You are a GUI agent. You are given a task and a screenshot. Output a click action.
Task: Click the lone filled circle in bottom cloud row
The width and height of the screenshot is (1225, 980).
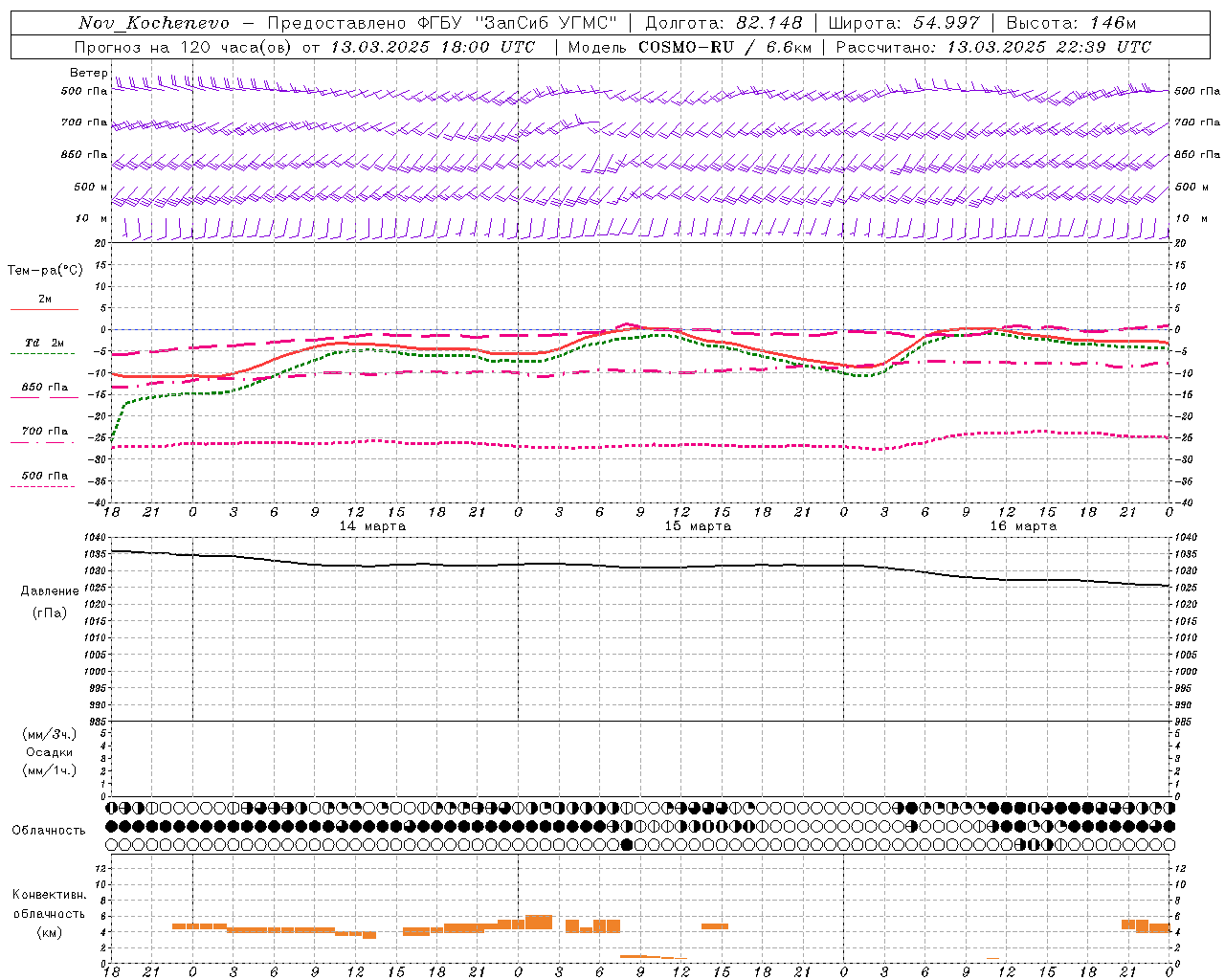627,844
